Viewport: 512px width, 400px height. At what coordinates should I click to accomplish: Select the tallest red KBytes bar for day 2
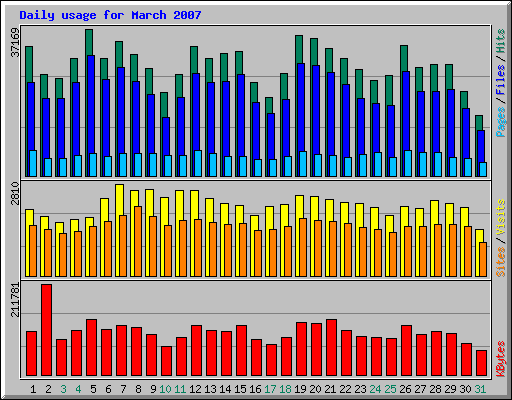coord(47,330)
